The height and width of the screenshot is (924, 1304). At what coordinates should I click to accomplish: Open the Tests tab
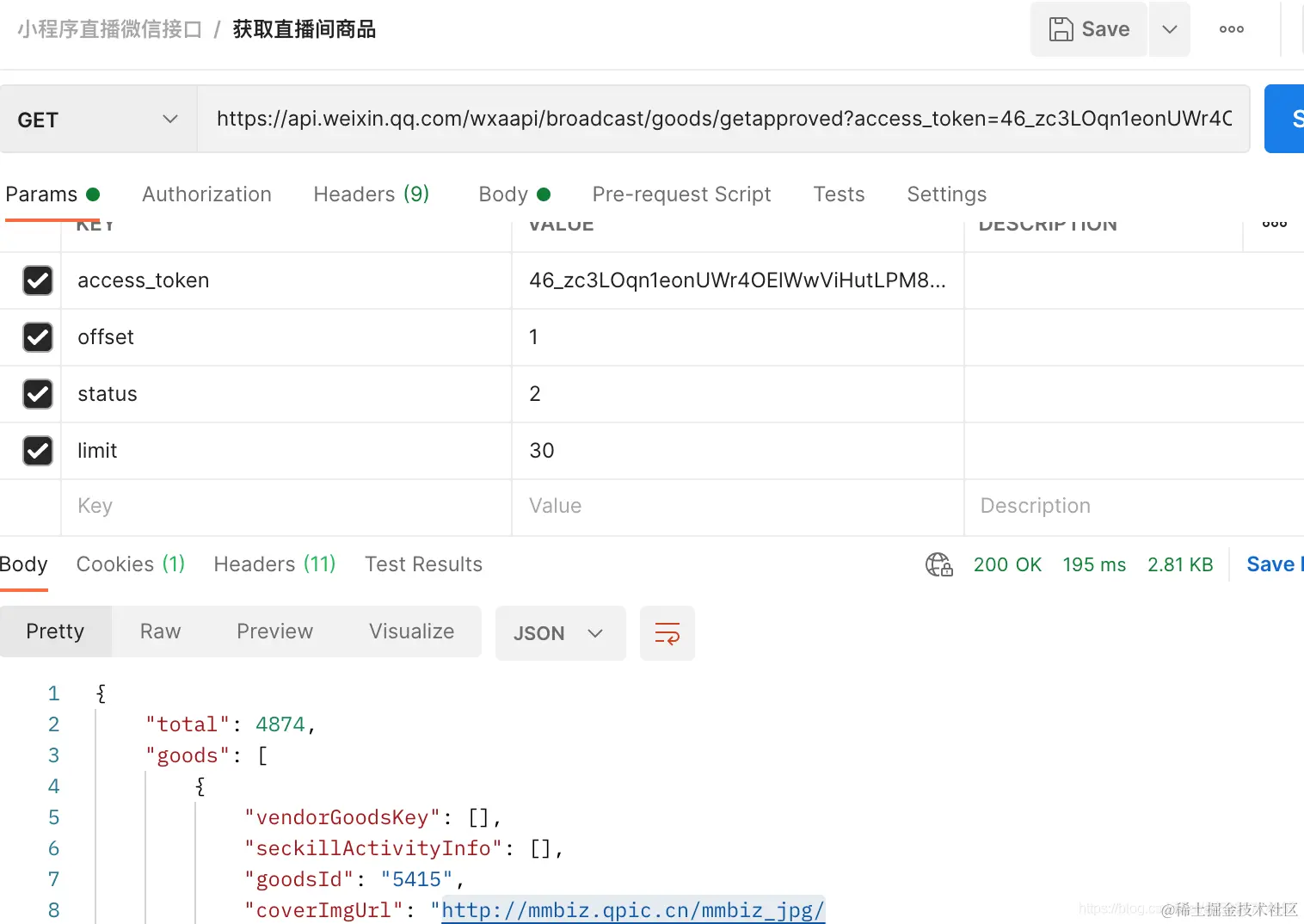tap(839, 194)
